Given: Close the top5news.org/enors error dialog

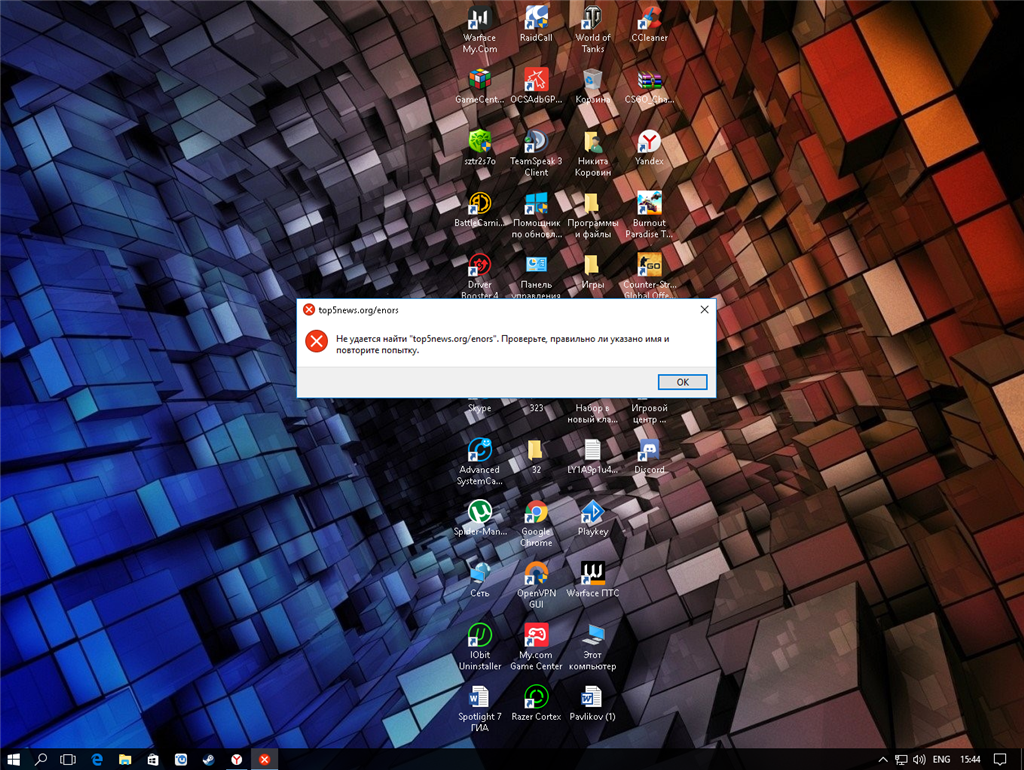Looking at the screenshot, I should click(x=704, y=310).
